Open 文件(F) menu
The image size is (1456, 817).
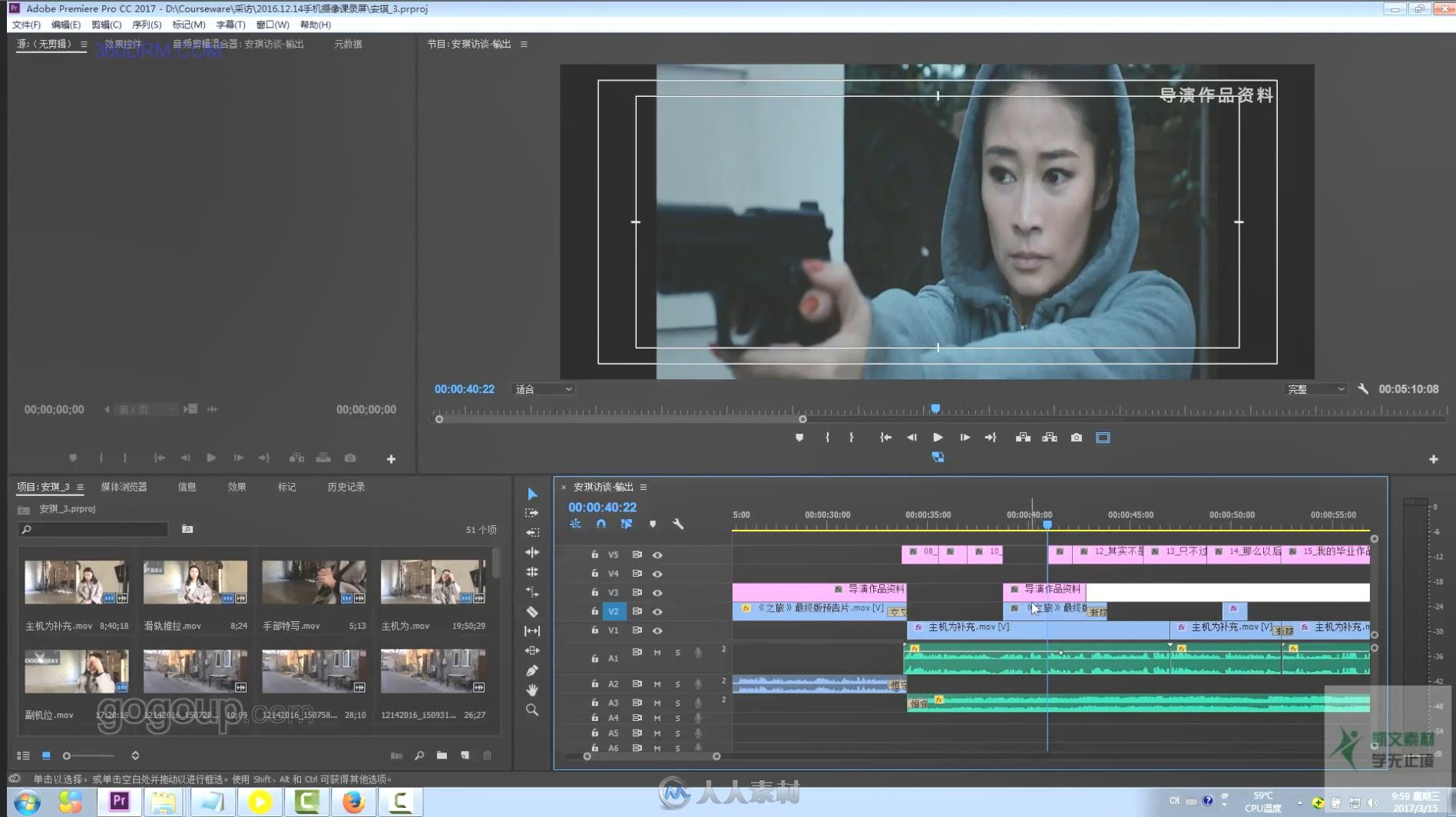(x=26, y=25)
